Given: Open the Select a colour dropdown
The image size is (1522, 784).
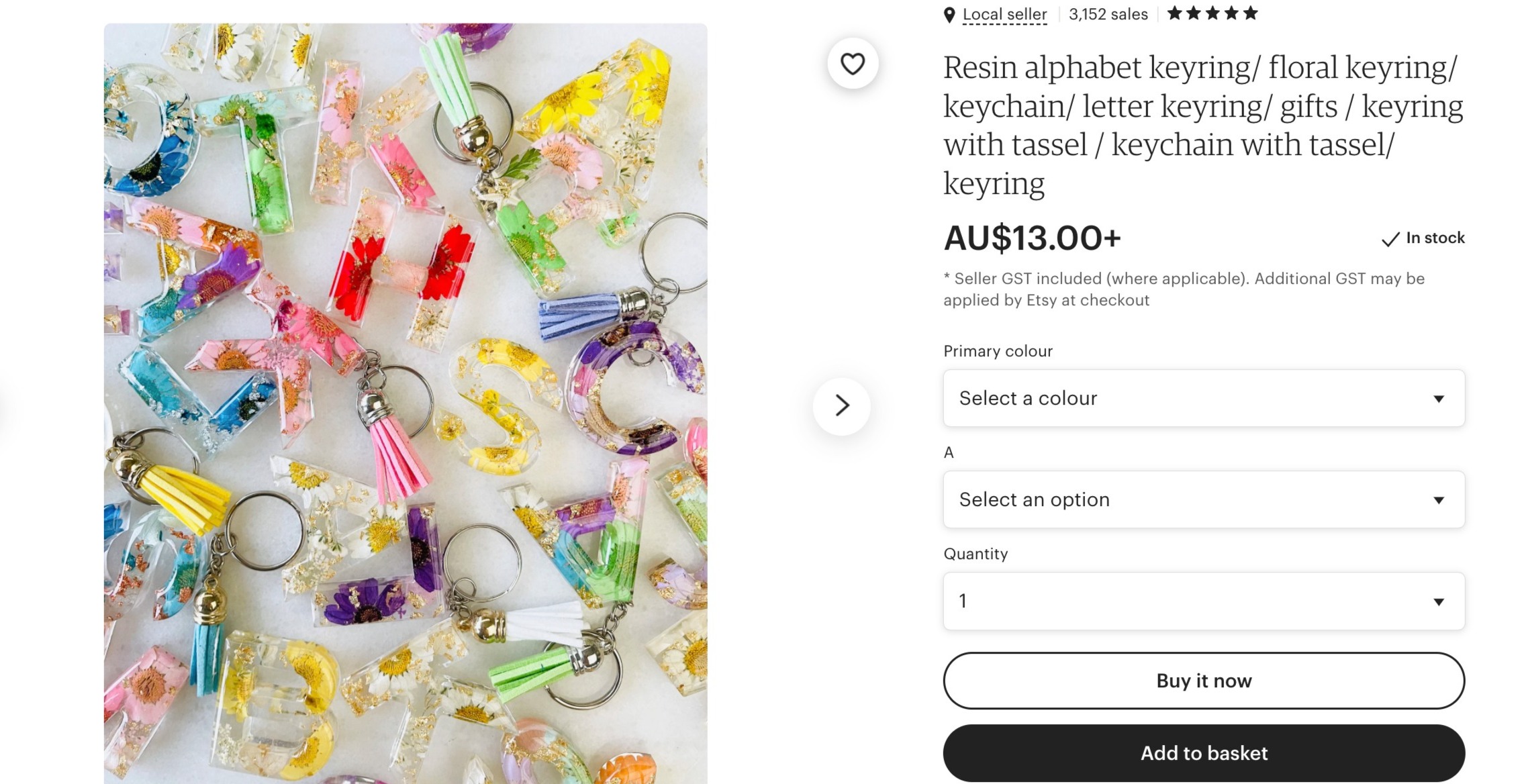Looking at the screenshot, I should (x=1204, y=398).
